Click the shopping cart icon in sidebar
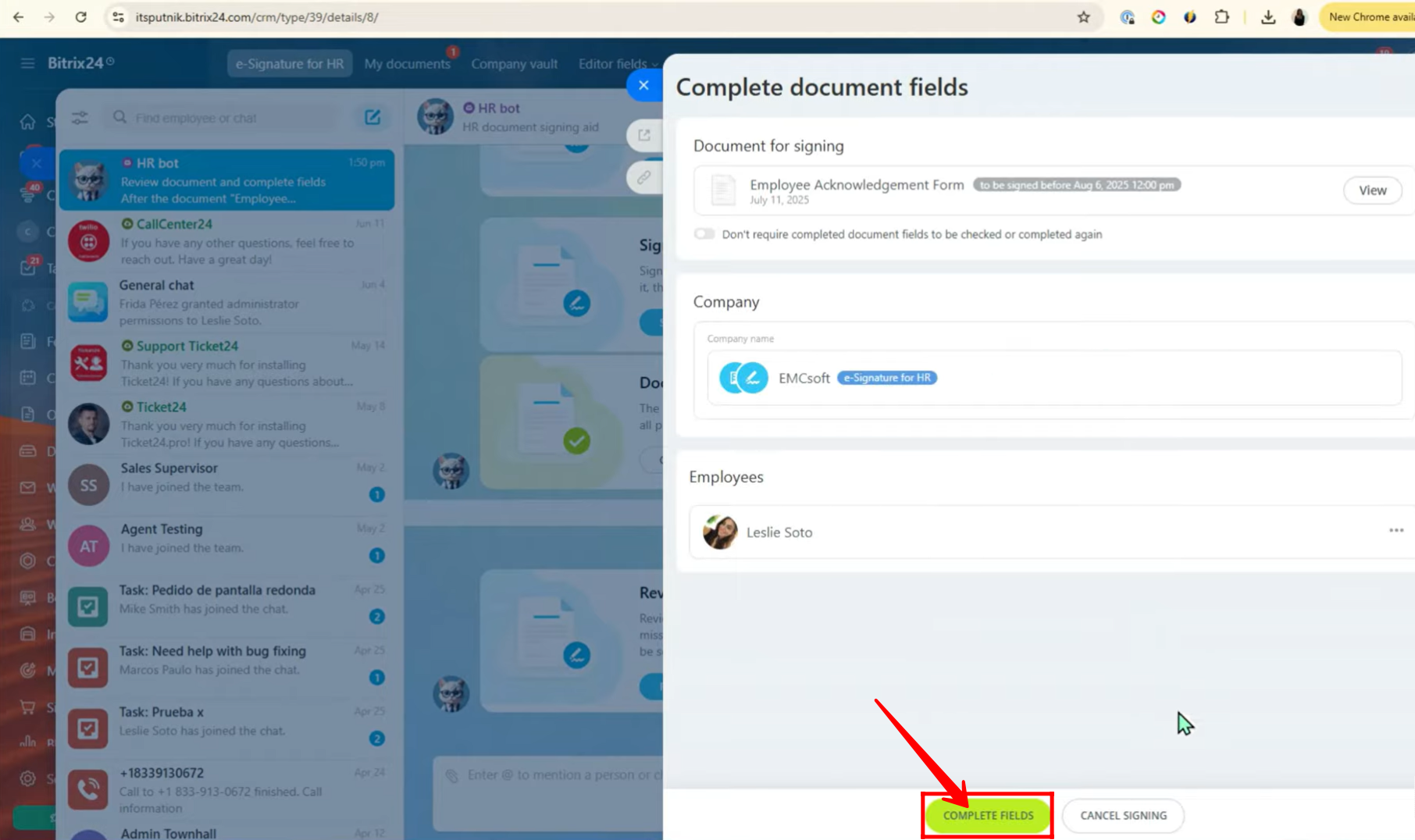This screenshot has height=840, width=1415. pos(28,707)
